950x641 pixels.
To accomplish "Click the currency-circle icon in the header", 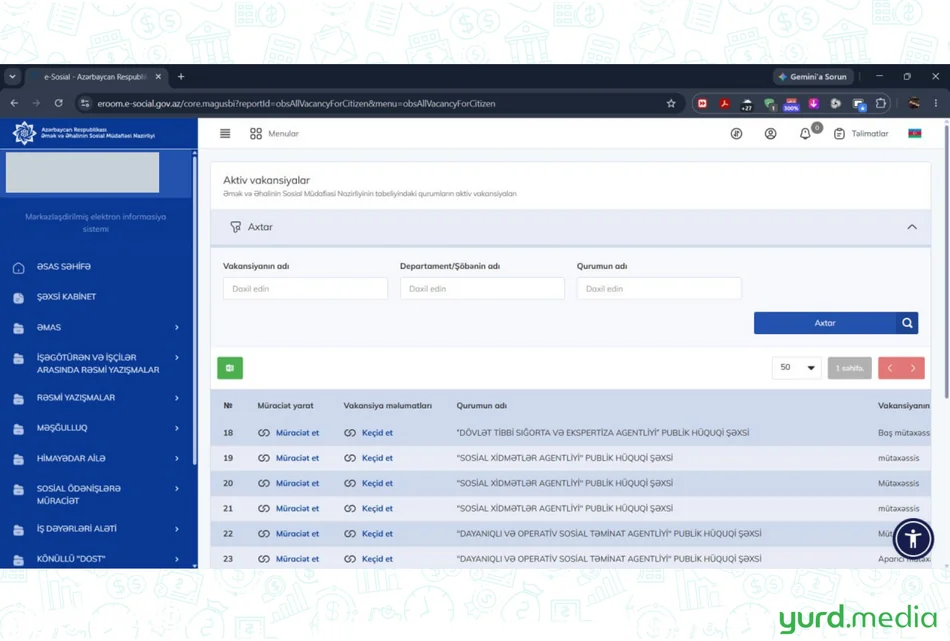I will tap(736, 133).
